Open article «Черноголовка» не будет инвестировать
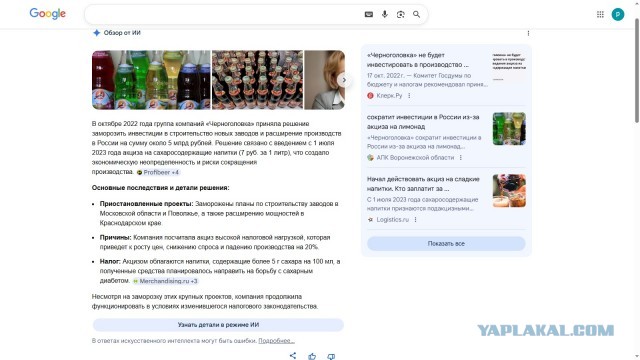Screen dimensions: 640x360 click(x=418, y=60)
